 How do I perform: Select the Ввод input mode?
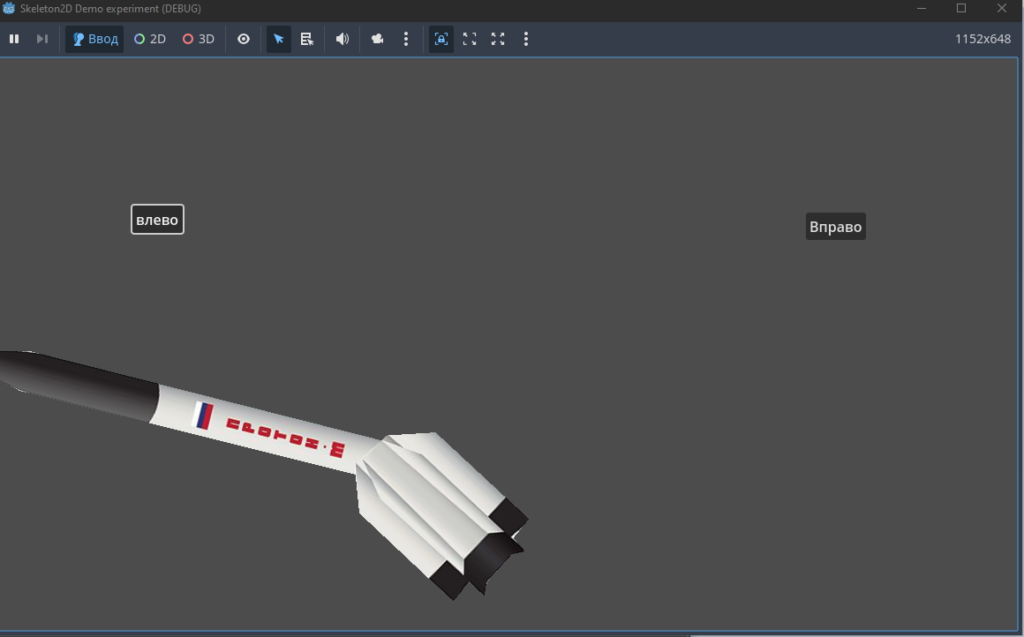(x=95, y=39)
